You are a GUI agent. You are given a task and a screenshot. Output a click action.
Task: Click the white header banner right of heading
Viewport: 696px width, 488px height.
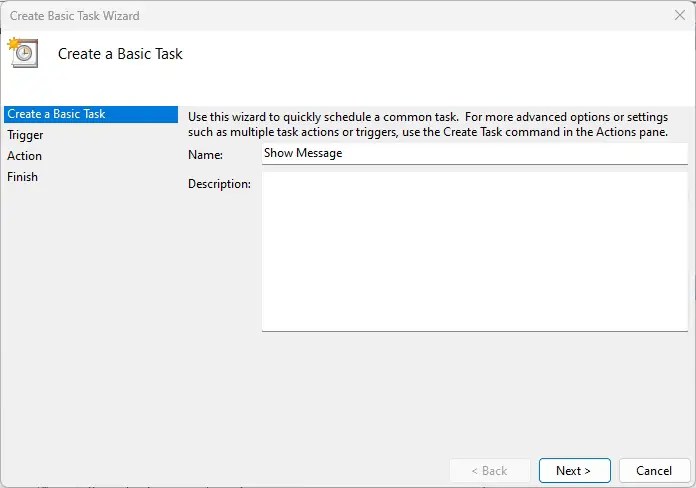tap(450, 54)
